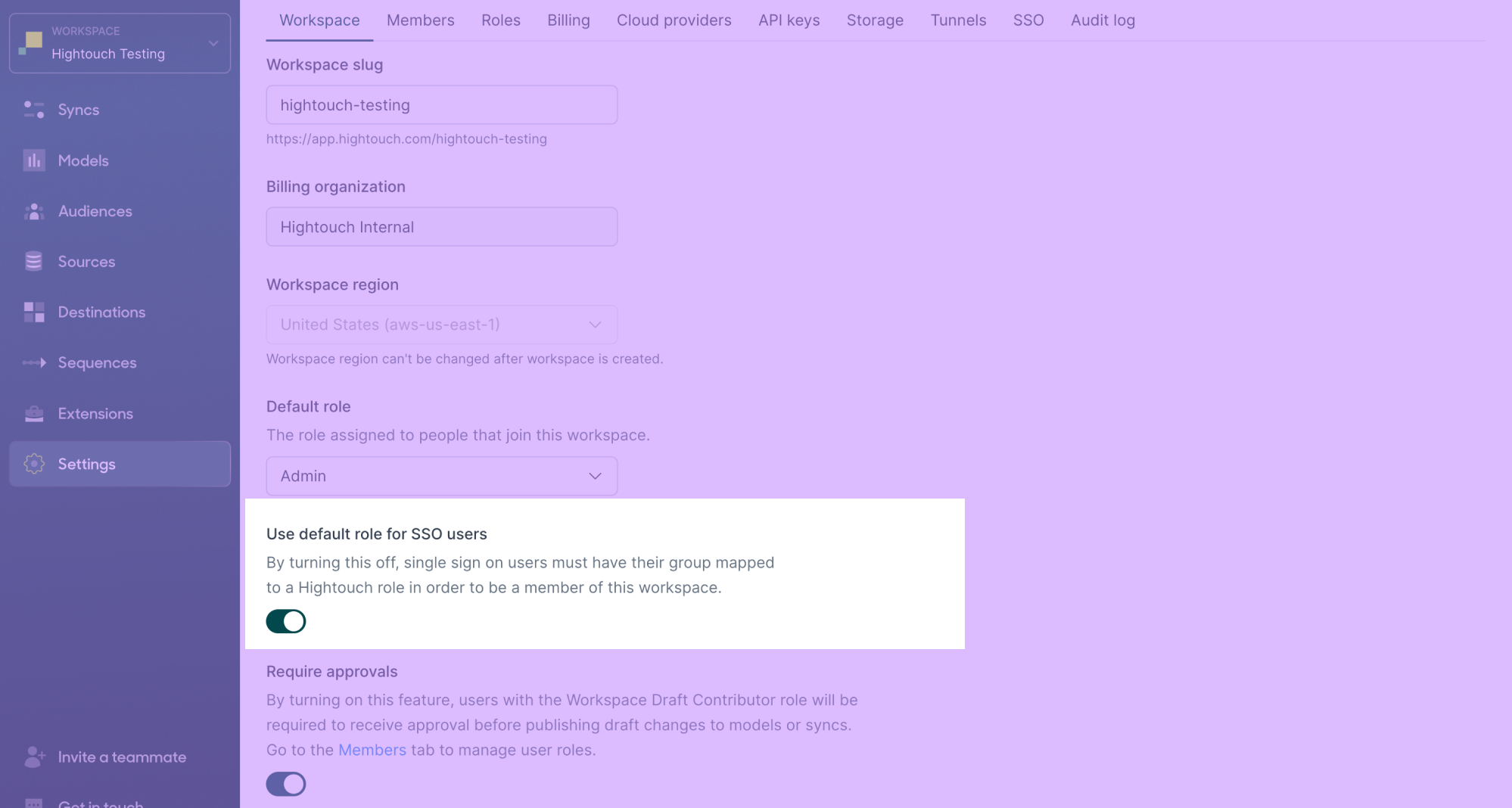The height and width of the screenshot is (808, 1512).
Task: Click the Settings gear icon
Action: click(34, 464)
